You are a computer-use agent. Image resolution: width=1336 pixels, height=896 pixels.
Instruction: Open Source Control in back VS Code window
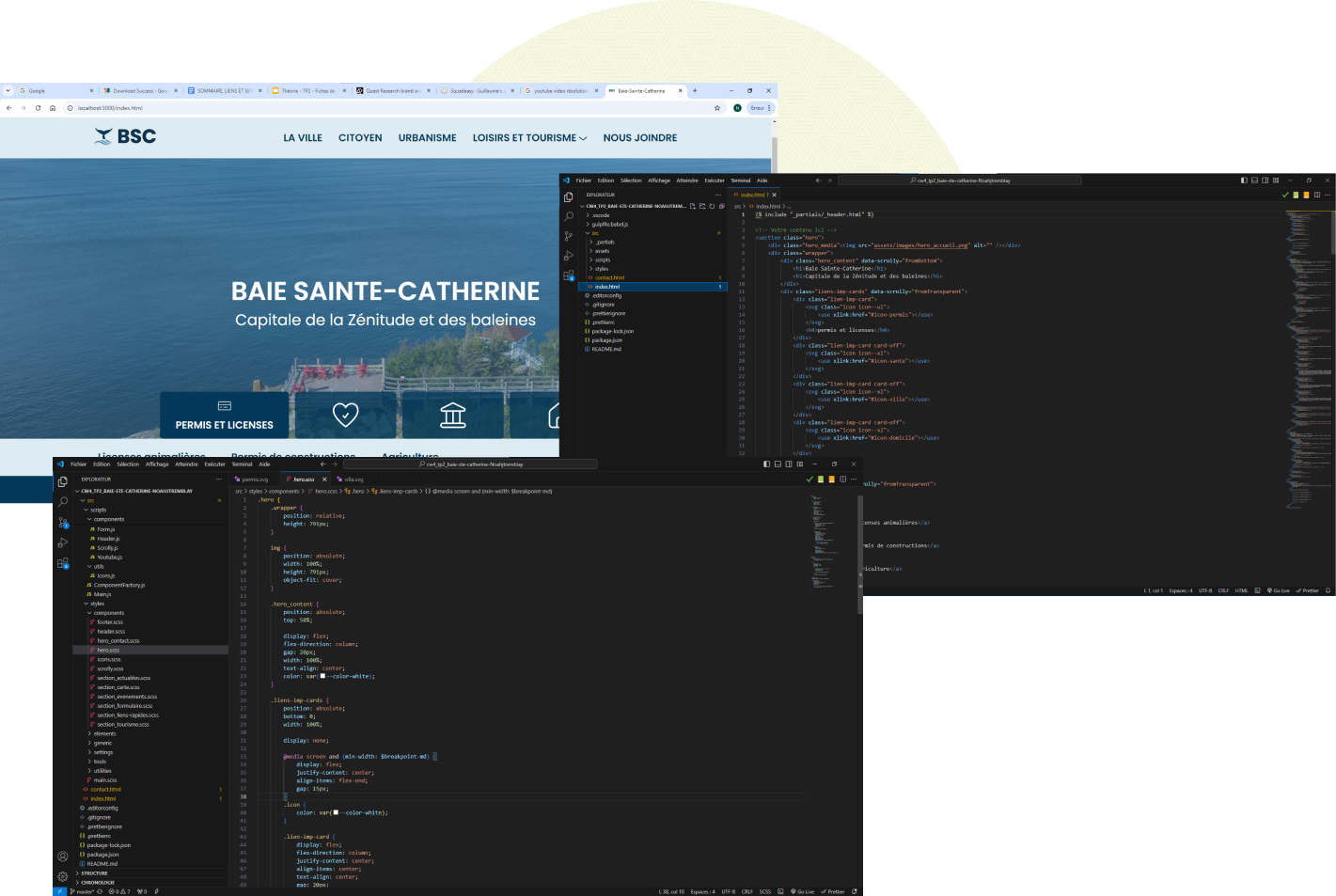568,236
